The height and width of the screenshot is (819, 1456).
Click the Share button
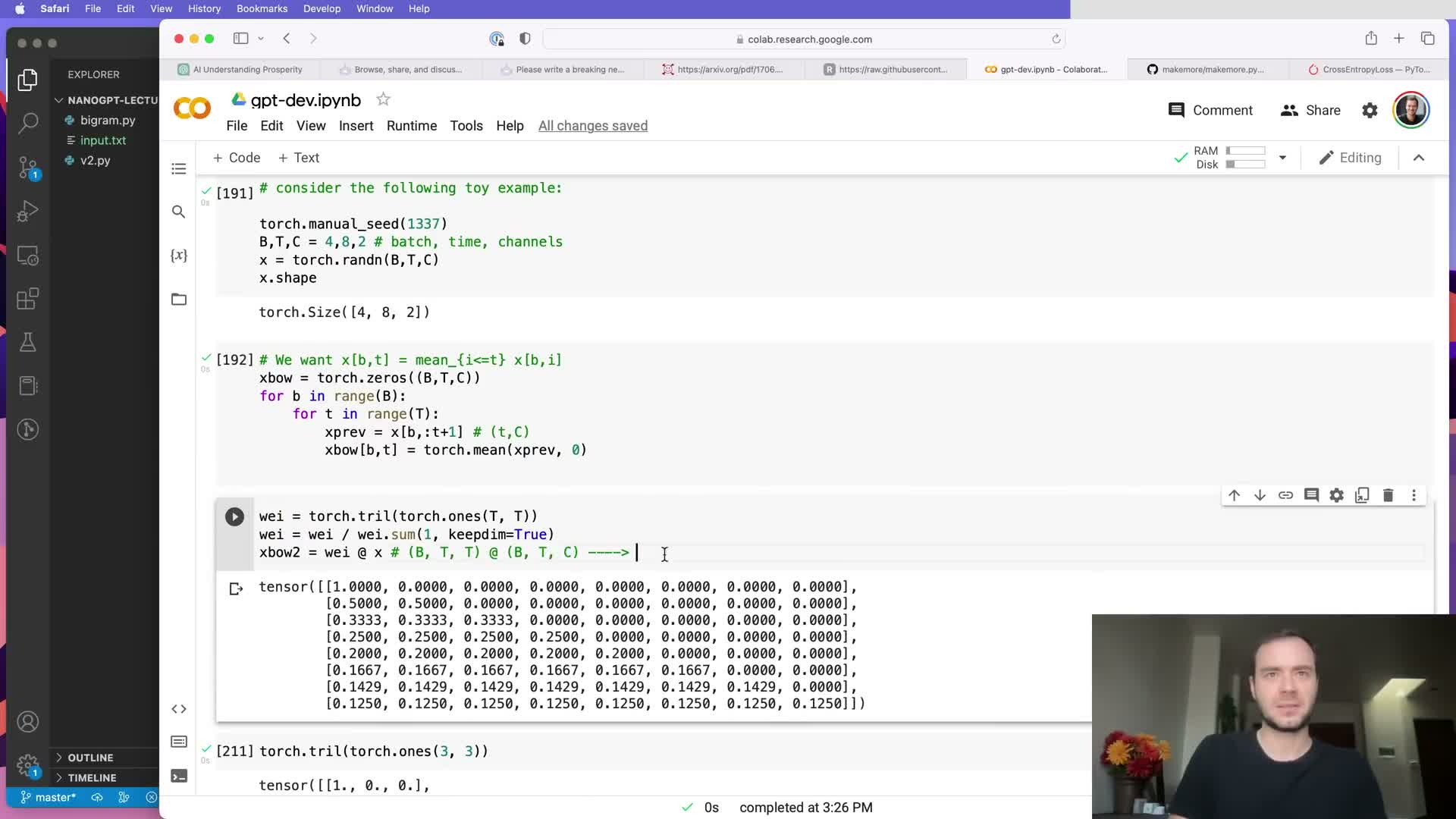point(1310,110)
